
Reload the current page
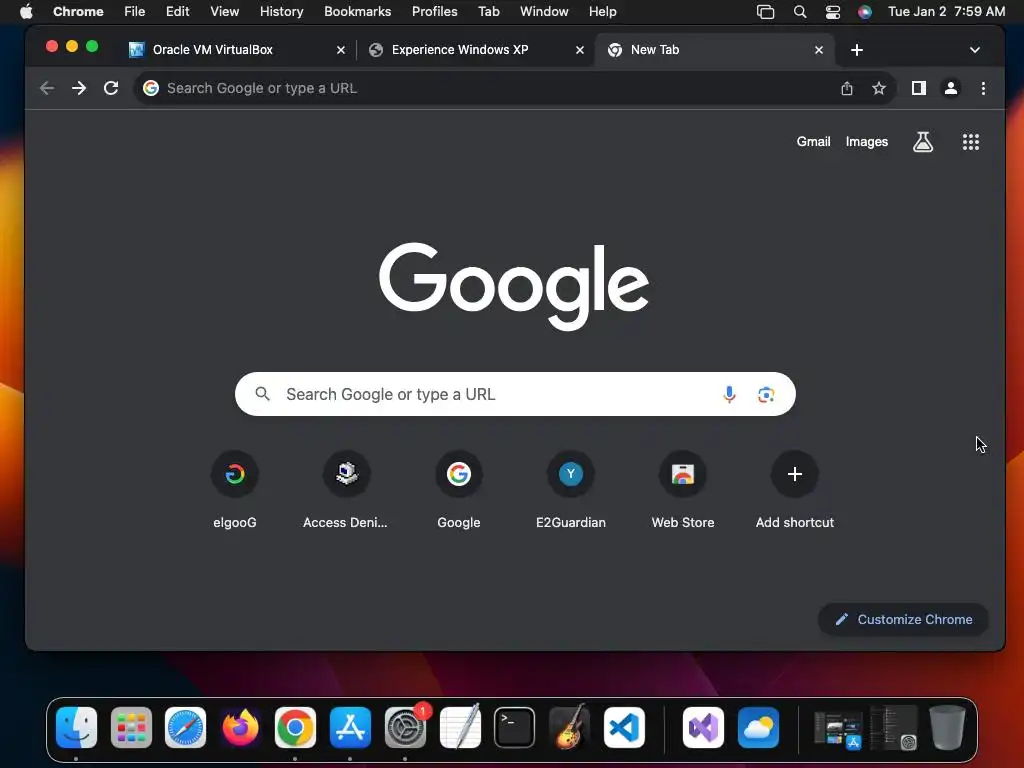111,88
